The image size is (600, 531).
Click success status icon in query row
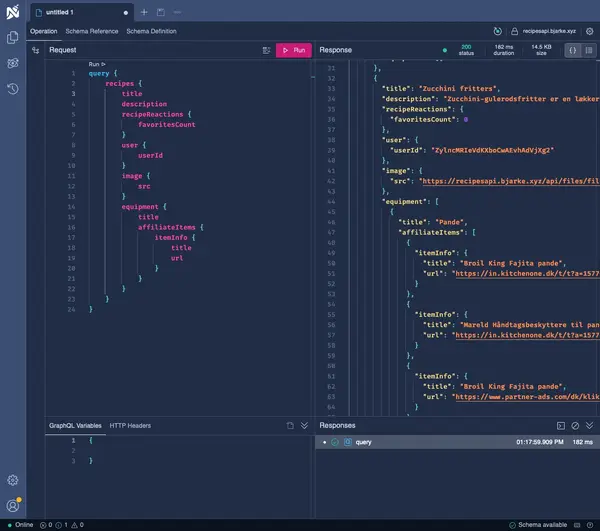click(335, 442)
